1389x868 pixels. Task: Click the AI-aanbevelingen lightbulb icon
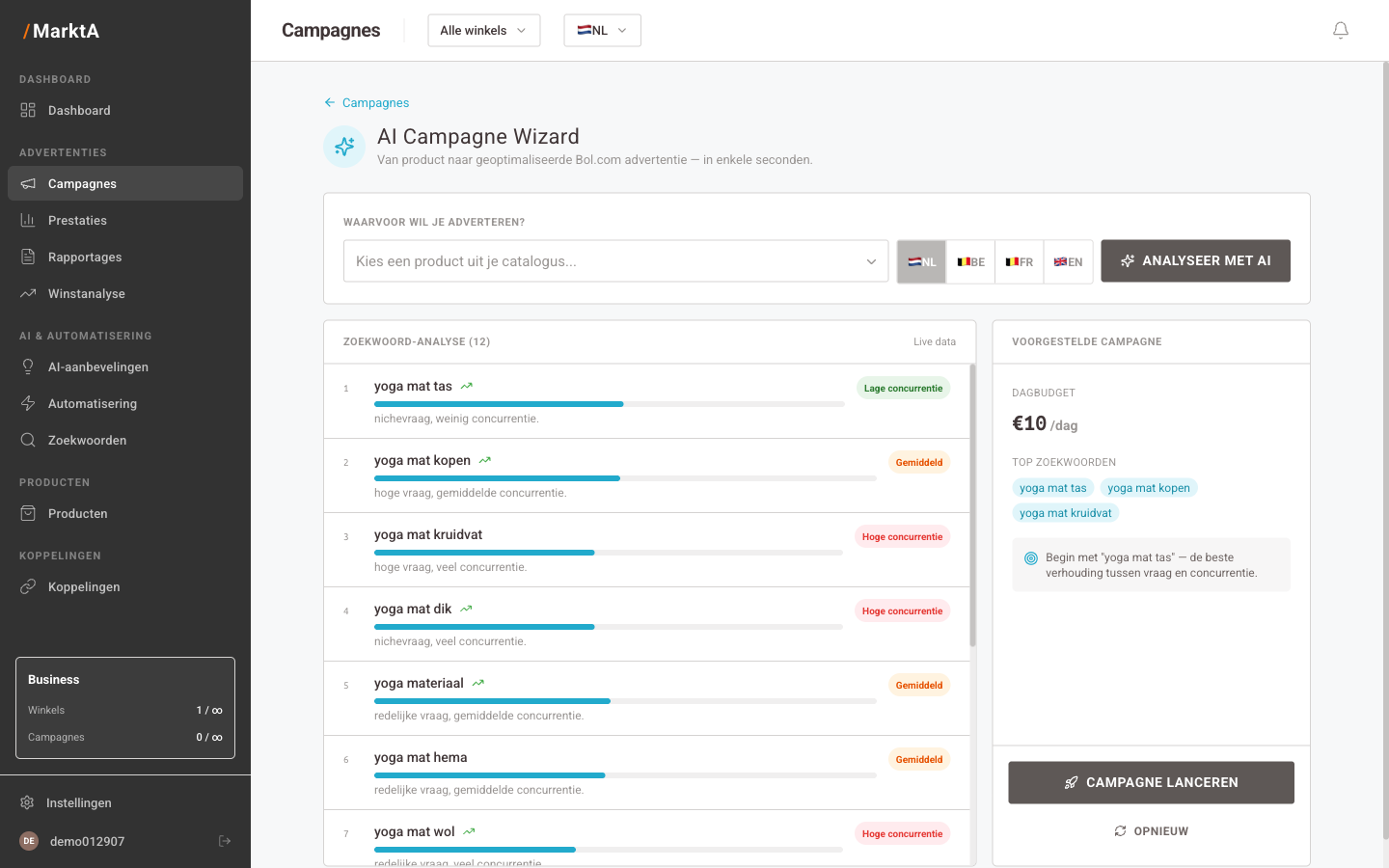click(x=28, y=366)
